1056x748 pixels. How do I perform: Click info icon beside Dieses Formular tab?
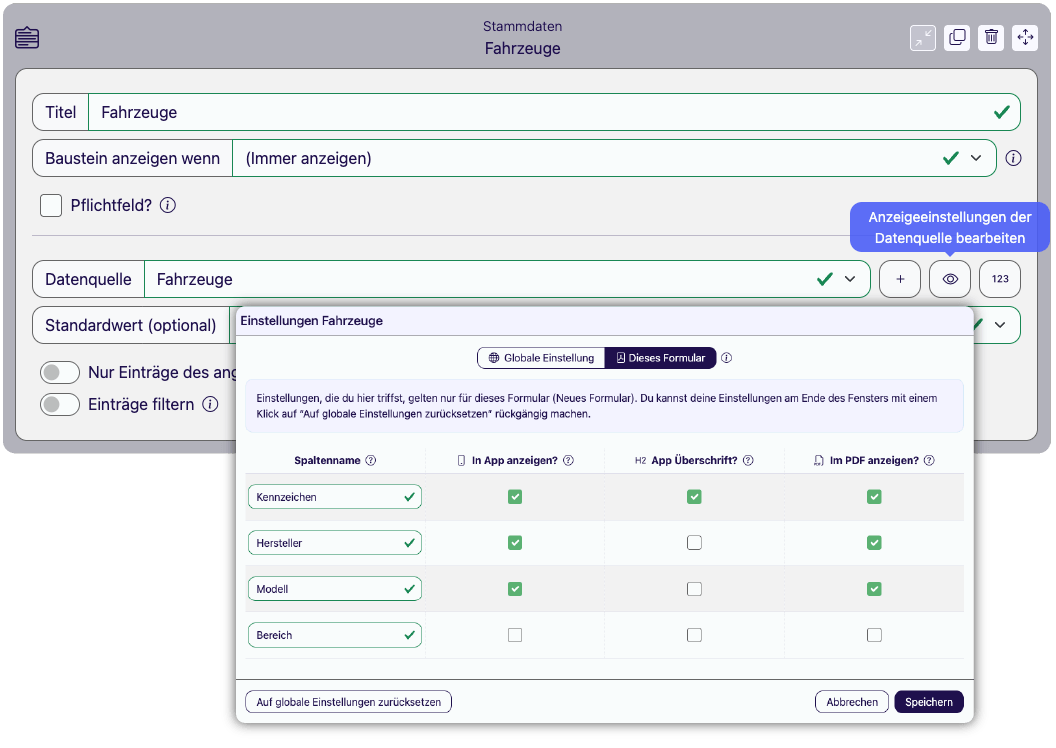(726, 358)
